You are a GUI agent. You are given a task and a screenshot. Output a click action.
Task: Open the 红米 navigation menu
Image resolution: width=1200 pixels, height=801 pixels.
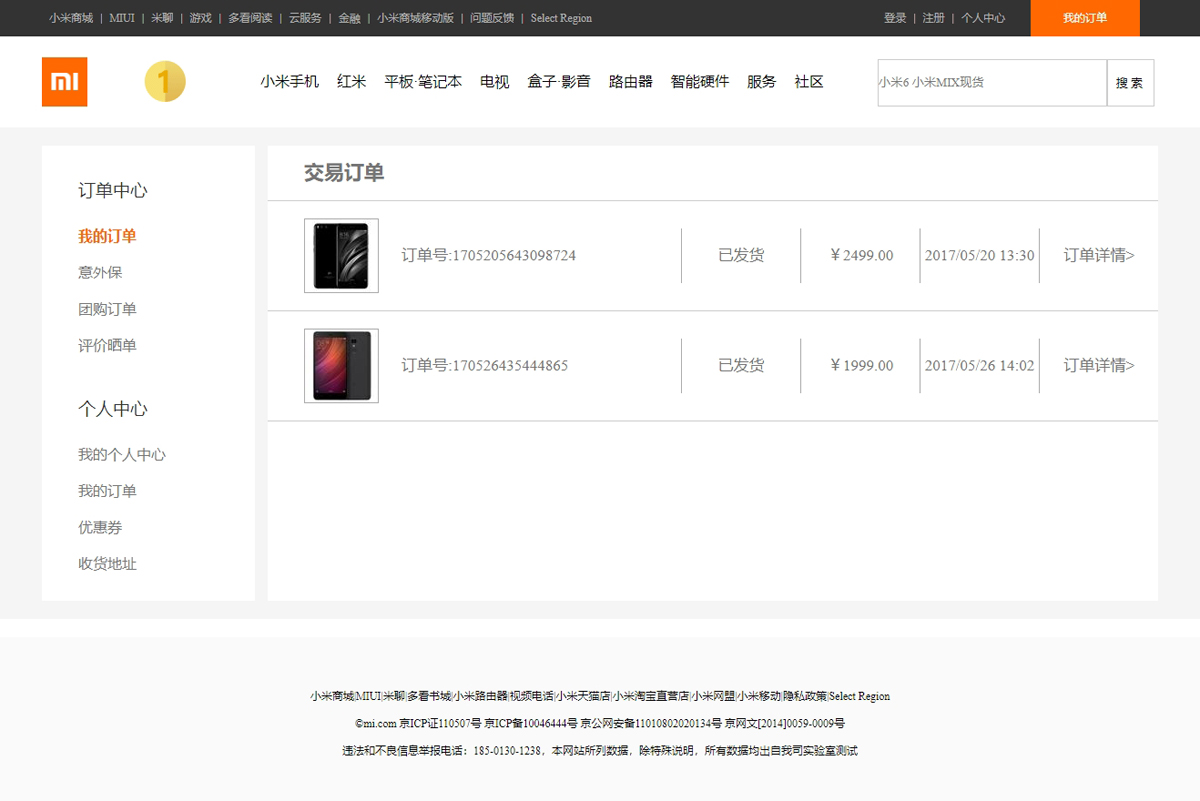point(352,82)
